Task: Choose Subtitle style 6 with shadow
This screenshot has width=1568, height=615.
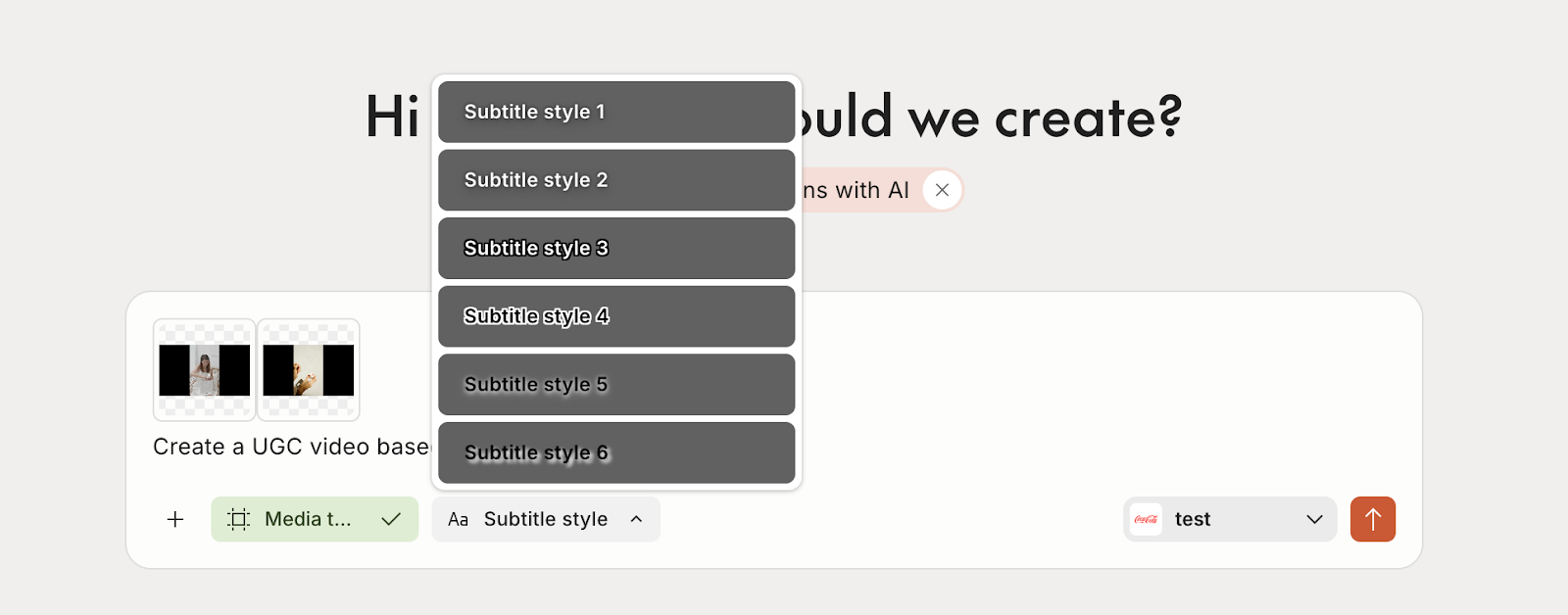Action: click(x=615, y=452)
